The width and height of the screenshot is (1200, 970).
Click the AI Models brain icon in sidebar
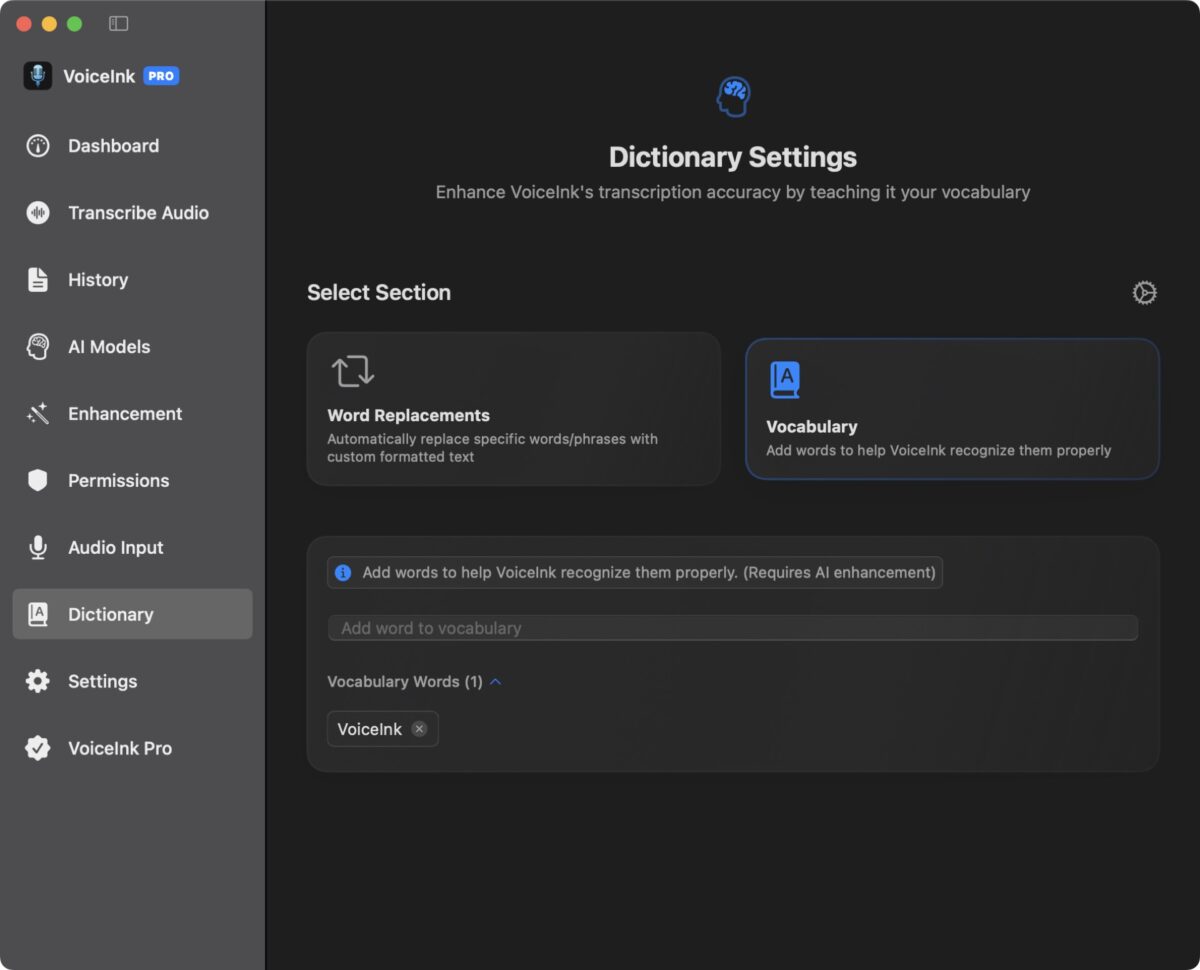[x=38, y=347]
